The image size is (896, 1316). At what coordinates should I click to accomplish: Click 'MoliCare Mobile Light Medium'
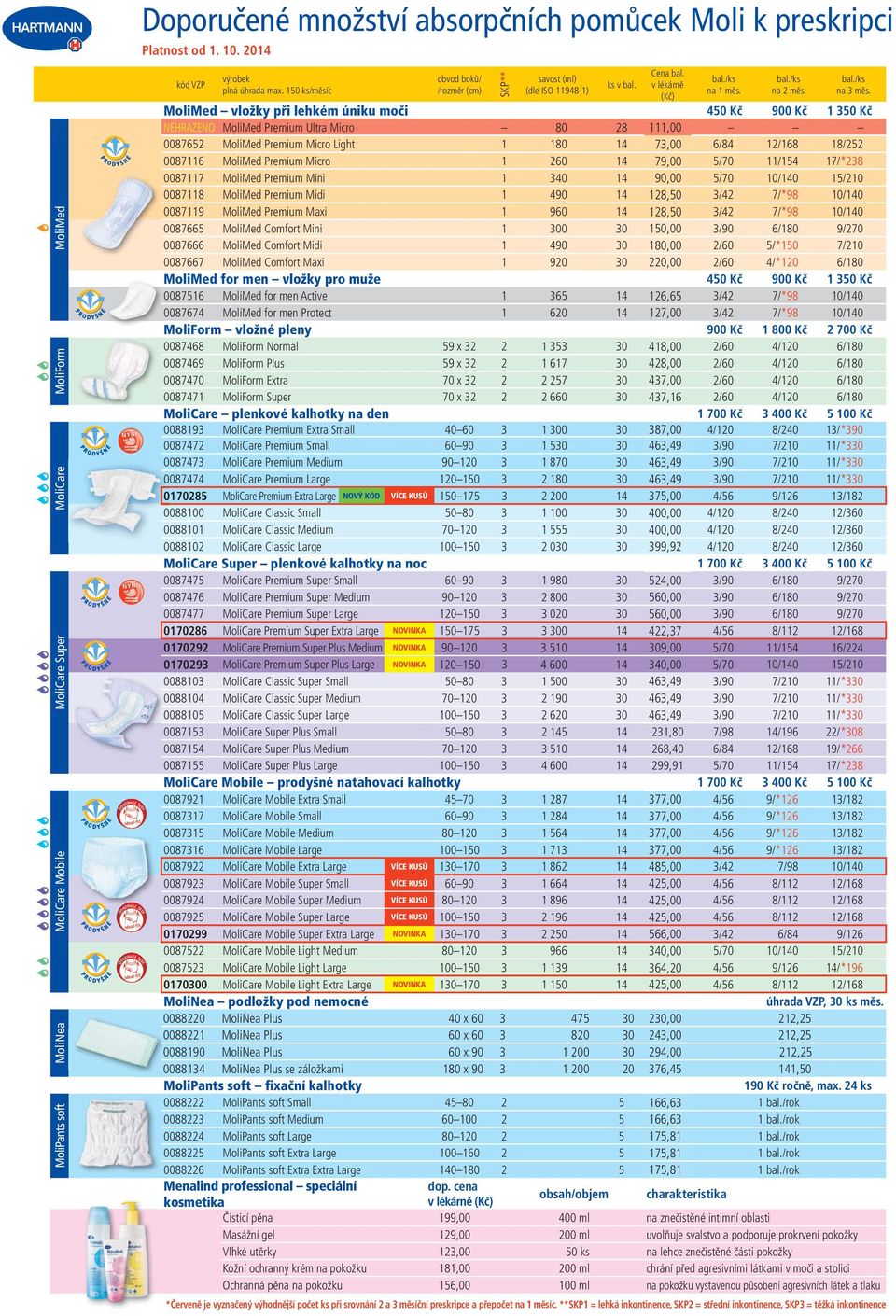(290, 951)
